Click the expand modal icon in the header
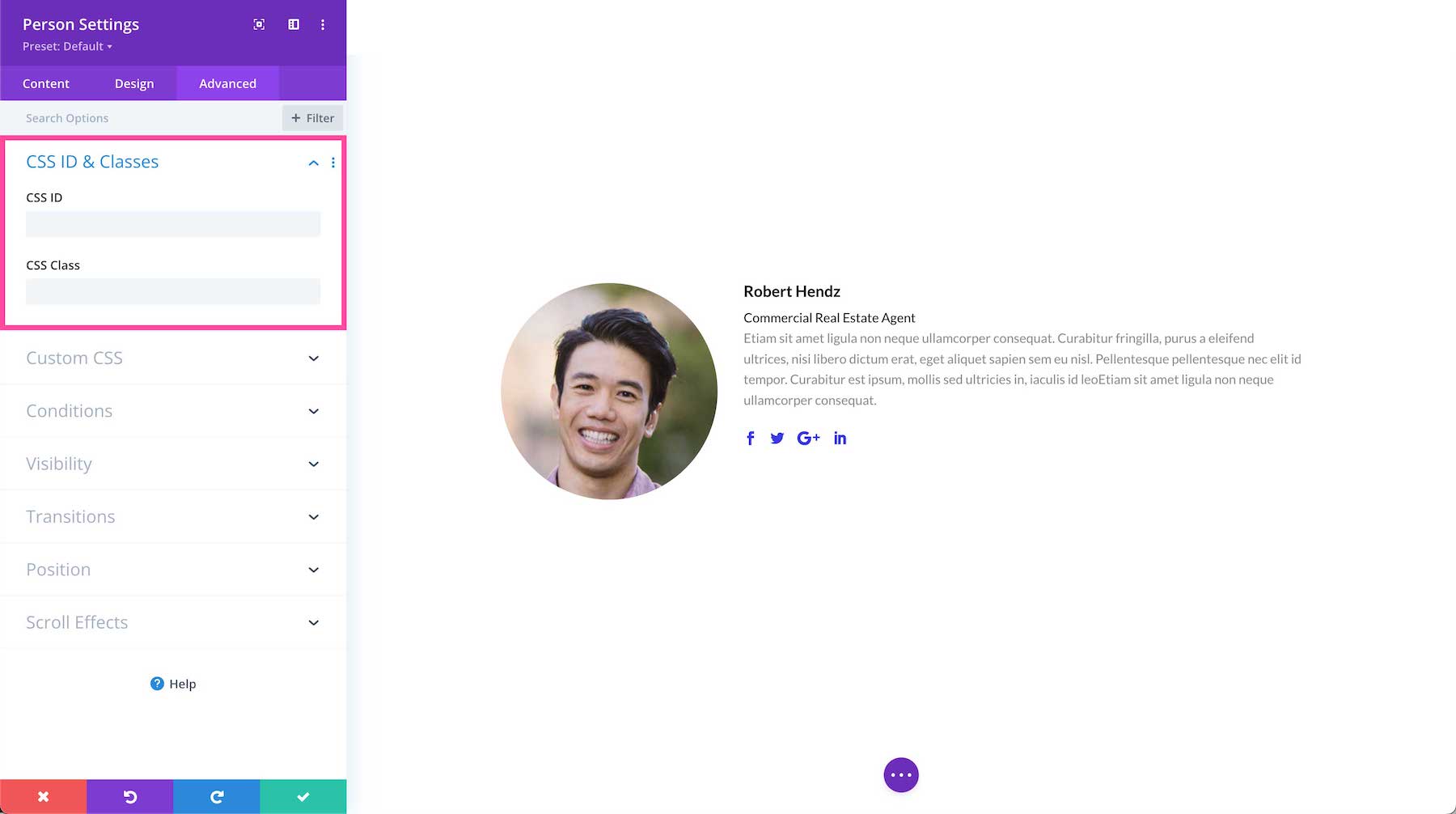The height and width of the screenshot is (814, 1456). pos(258,24)
